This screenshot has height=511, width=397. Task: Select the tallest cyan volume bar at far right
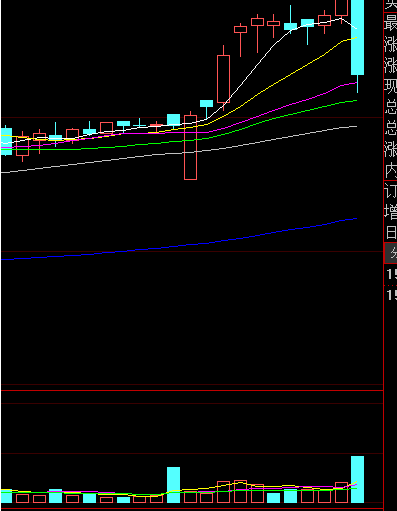pos(357,479)
